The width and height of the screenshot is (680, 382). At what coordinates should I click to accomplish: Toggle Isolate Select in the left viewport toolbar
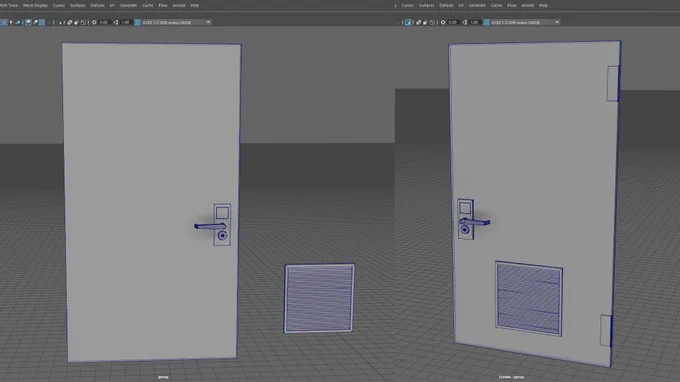point(60,22)
